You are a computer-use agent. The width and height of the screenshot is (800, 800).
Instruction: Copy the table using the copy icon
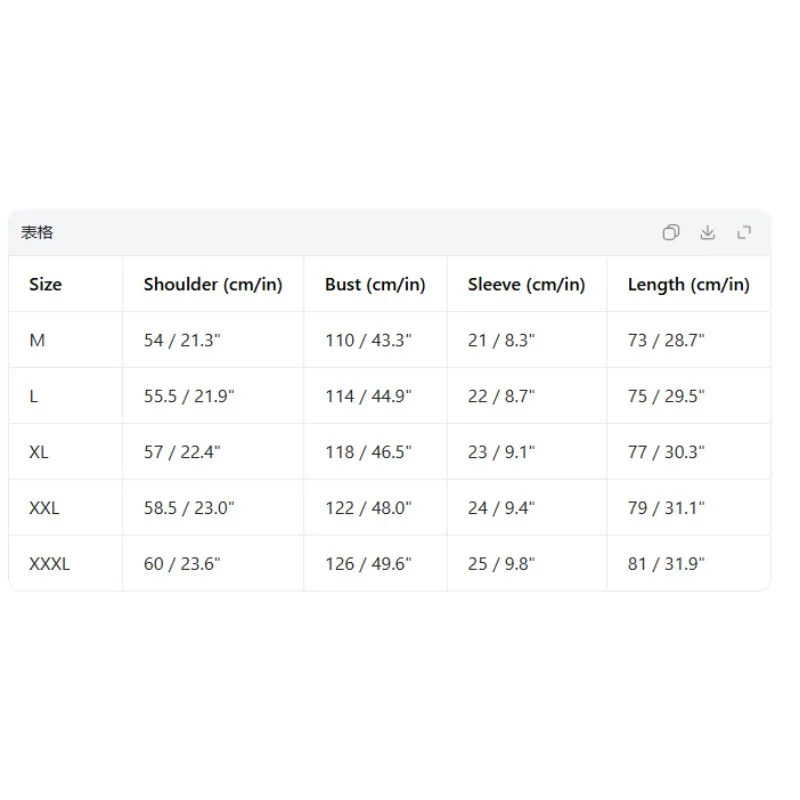[x=670, y=232]
